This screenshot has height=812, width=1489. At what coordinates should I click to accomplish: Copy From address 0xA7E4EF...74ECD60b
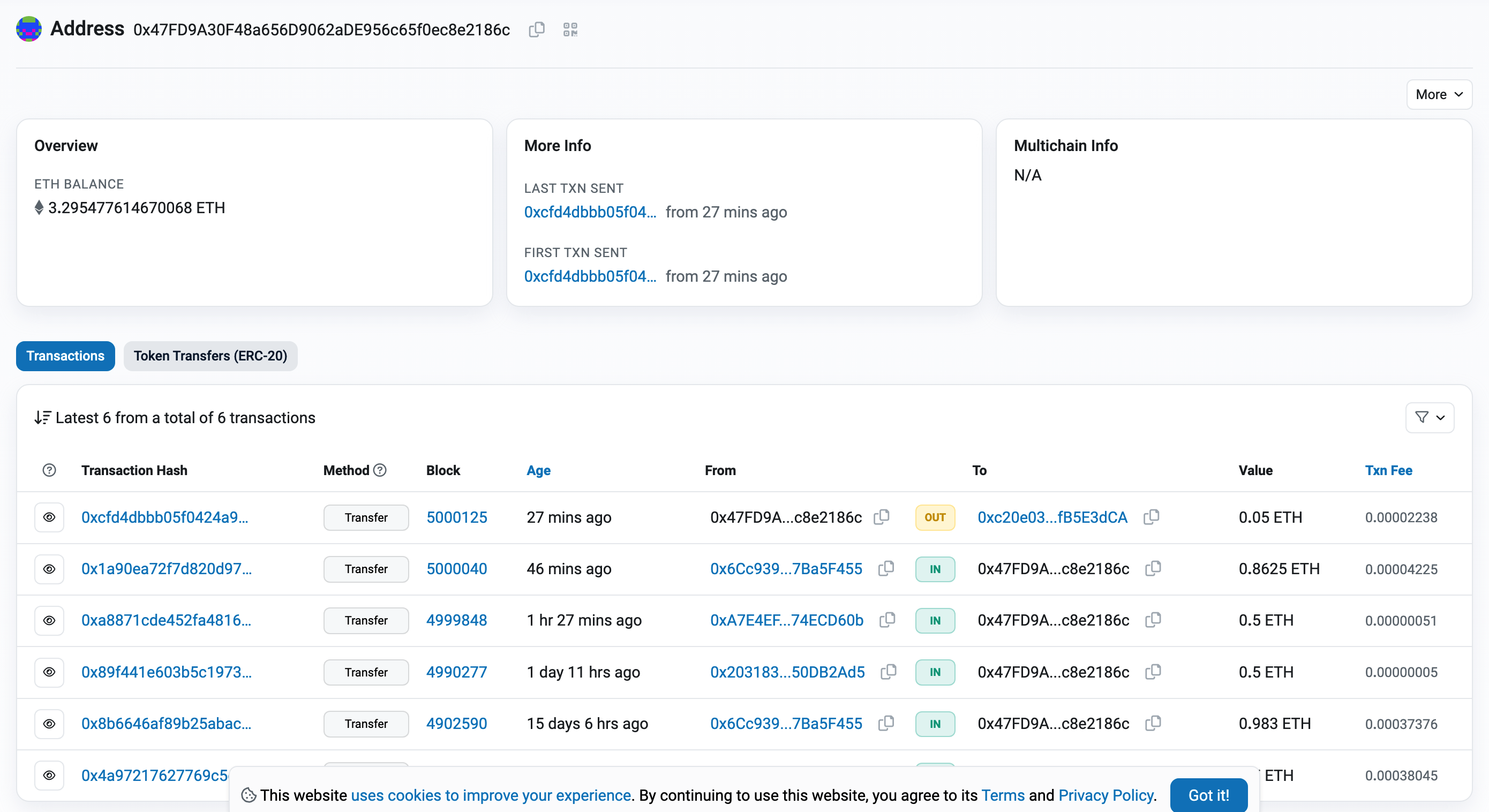(888, 620)
